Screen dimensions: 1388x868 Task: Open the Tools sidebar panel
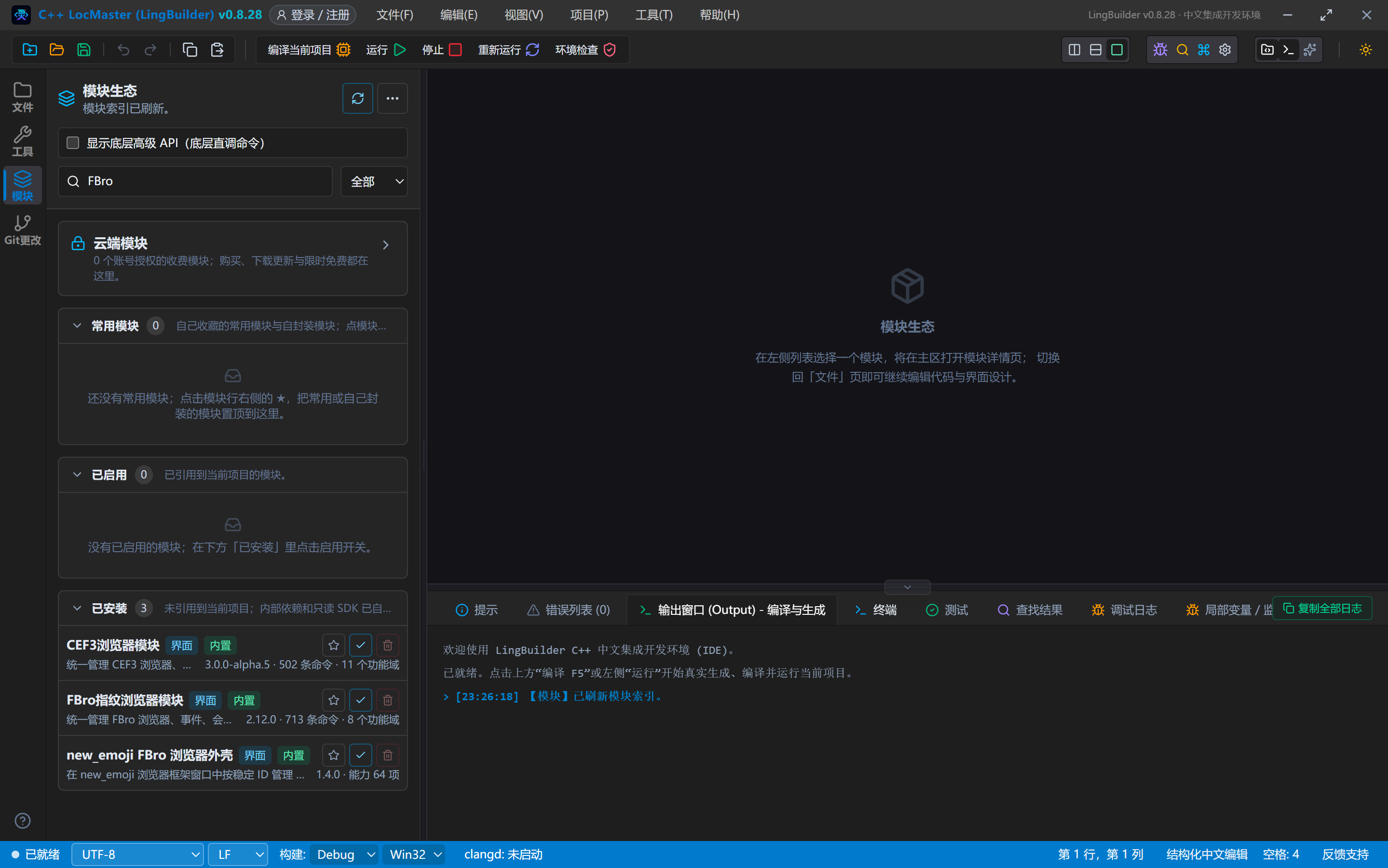tap(23, 141)
